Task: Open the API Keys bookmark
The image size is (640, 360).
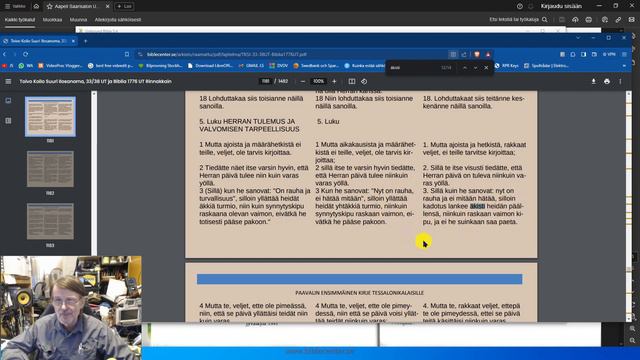Action: tap(506, 65)
